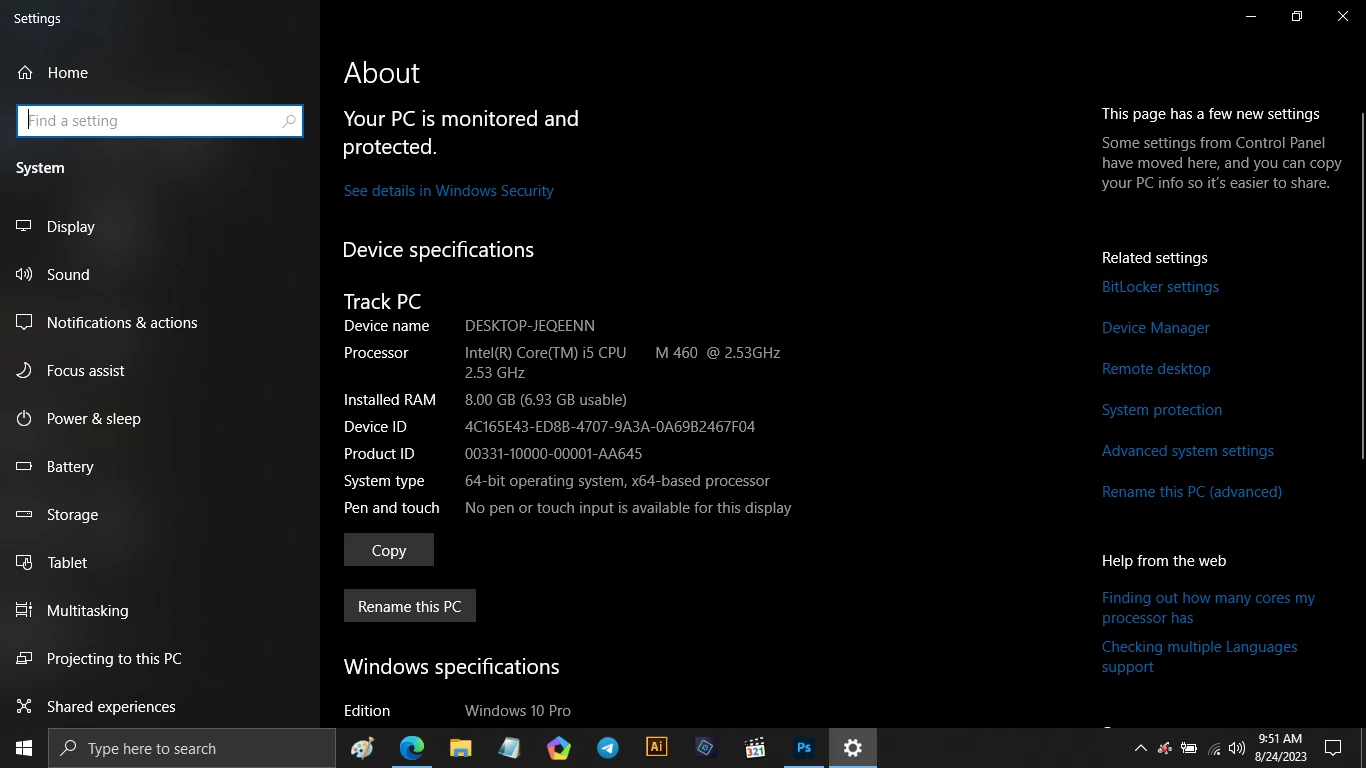Click the Windows specifications heading
The width and height of the screenshot is (1366, 768).
(x=451, y=667)
